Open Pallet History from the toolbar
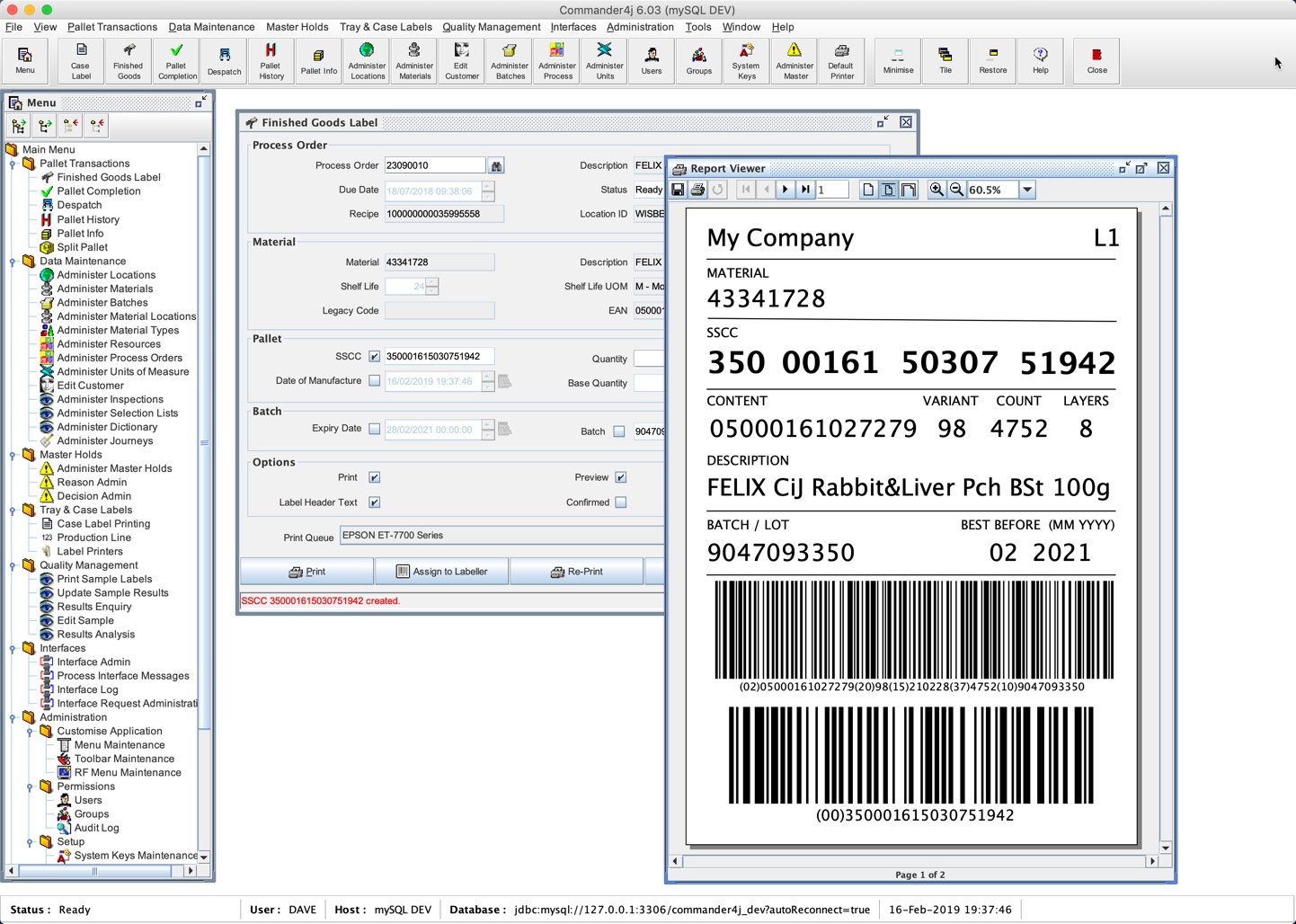 click(271, 60)
